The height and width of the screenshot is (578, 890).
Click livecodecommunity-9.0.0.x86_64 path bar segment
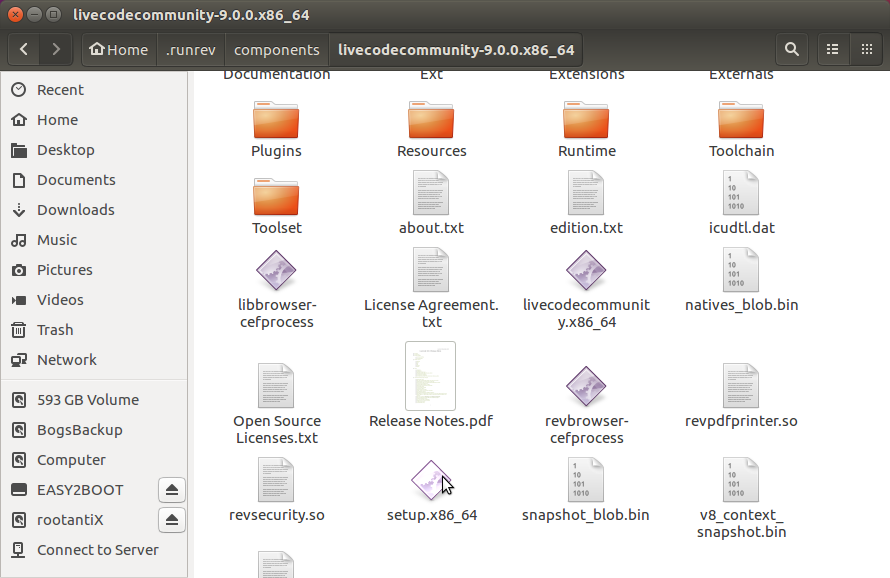point(456,50)
